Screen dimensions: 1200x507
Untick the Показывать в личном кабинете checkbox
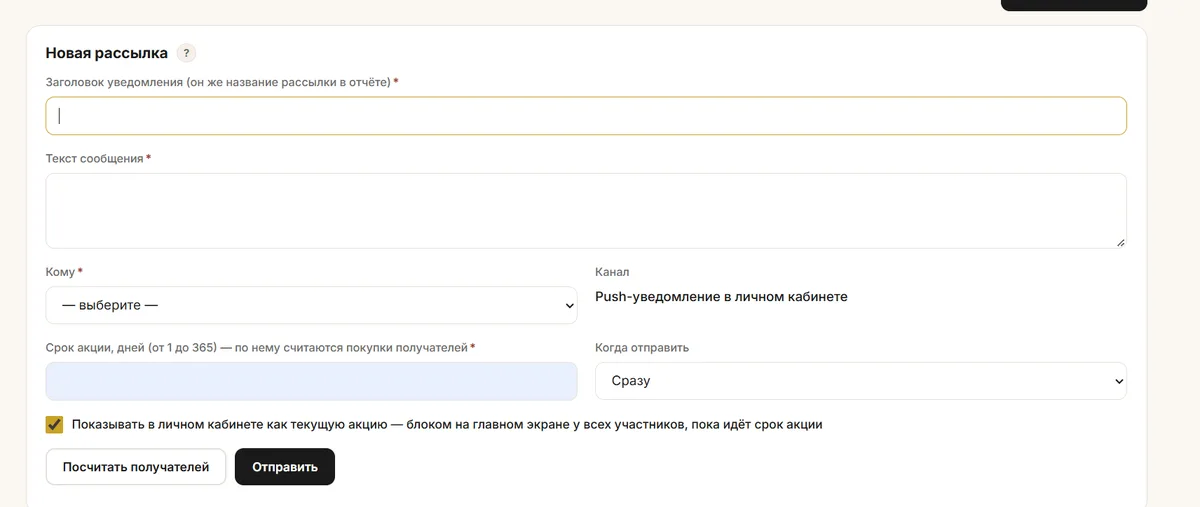[x=54, y=424]
